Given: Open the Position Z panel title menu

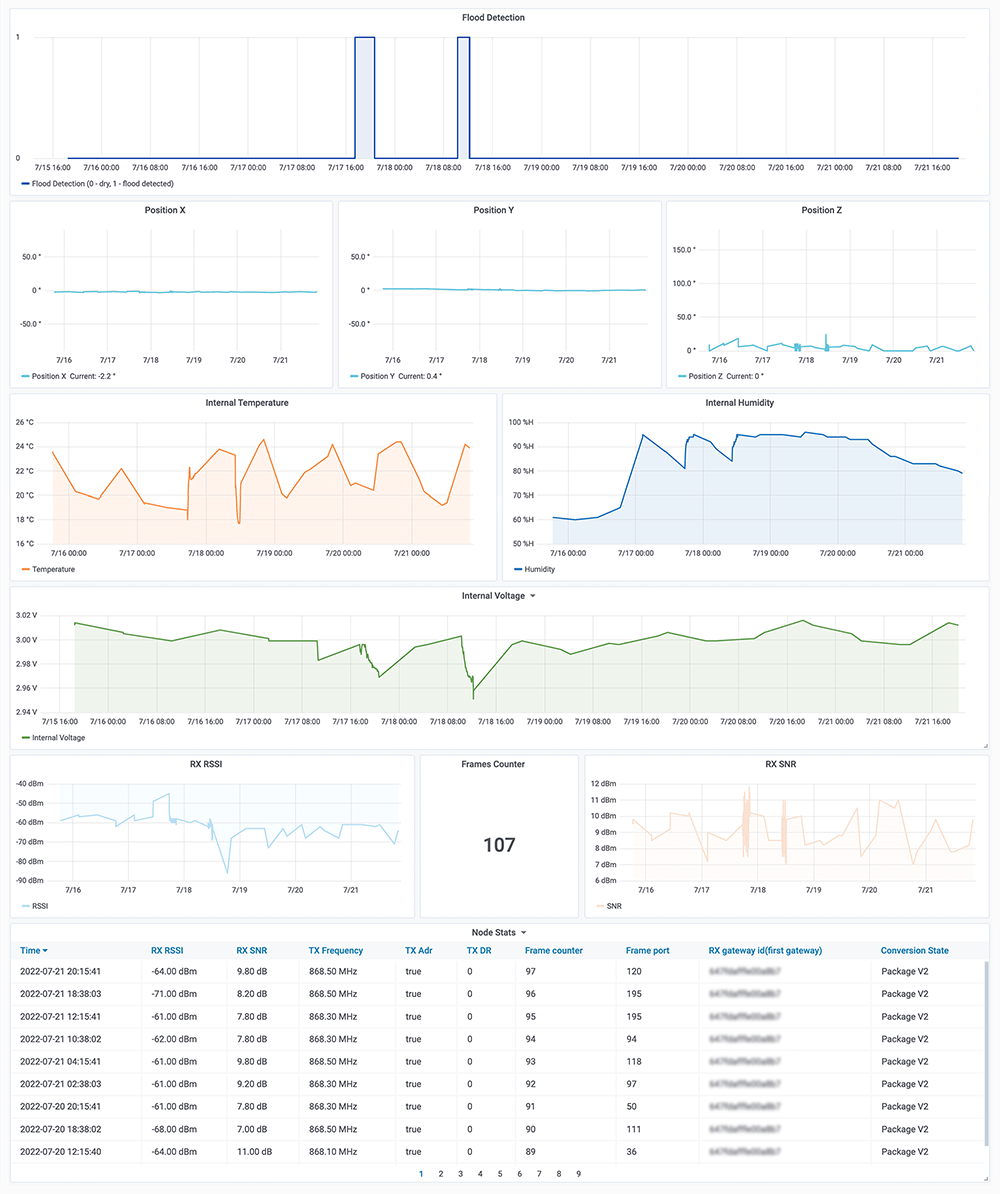Looking at the screenshot, I should pyautogui.click(x=822, y=210).
